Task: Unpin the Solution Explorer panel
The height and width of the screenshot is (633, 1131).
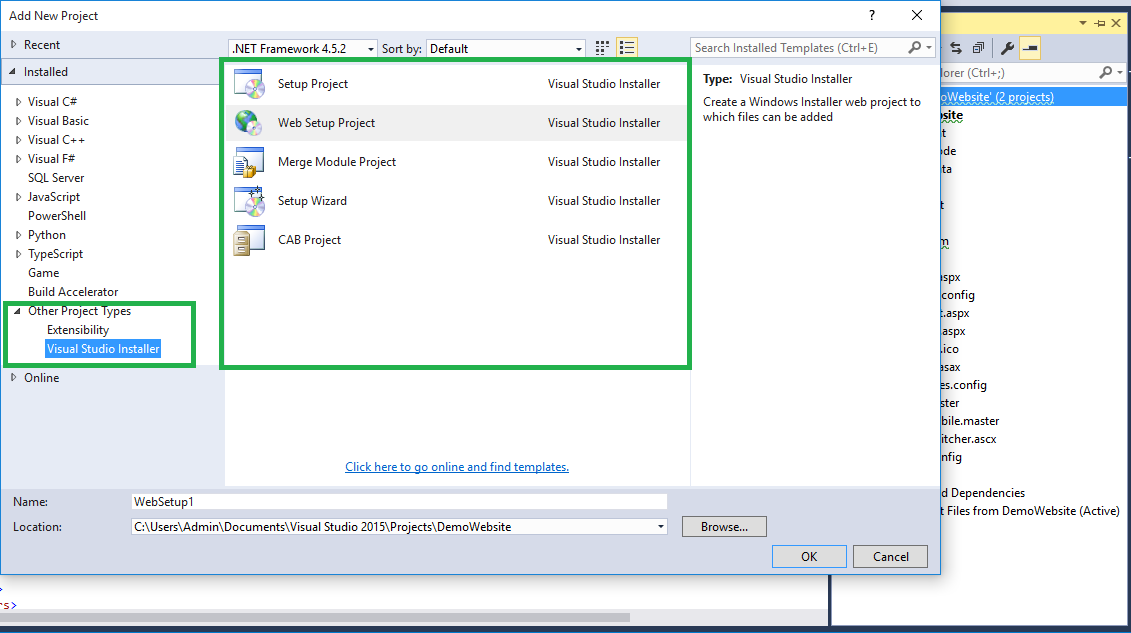Action: (x=1099, y=23)
